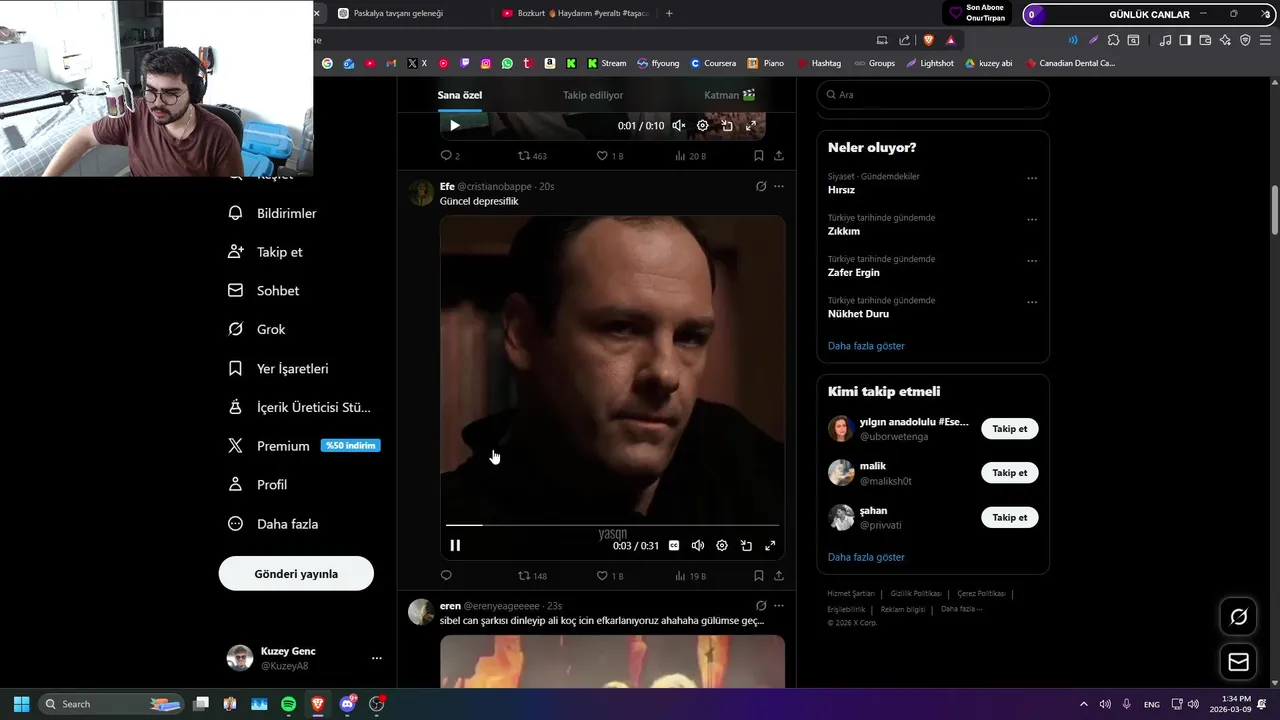
Task: Open Windows Start menu
Action: pos(21,704)
